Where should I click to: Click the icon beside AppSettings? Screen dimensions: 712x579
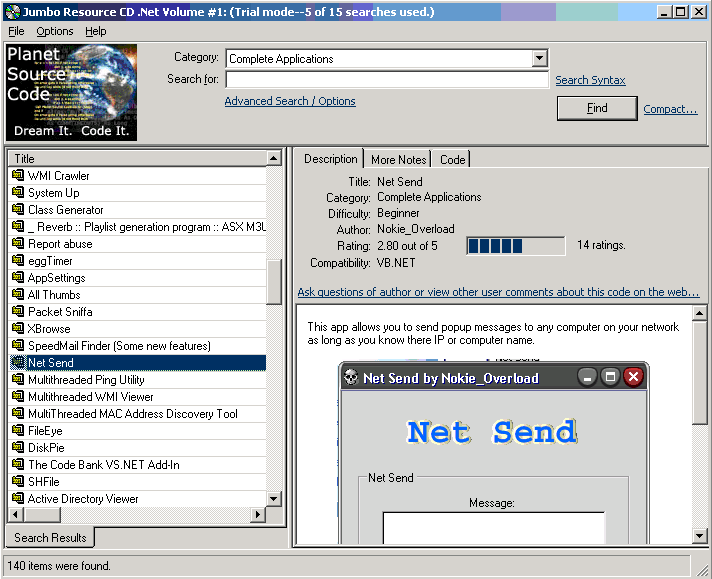tap(18, 277)
